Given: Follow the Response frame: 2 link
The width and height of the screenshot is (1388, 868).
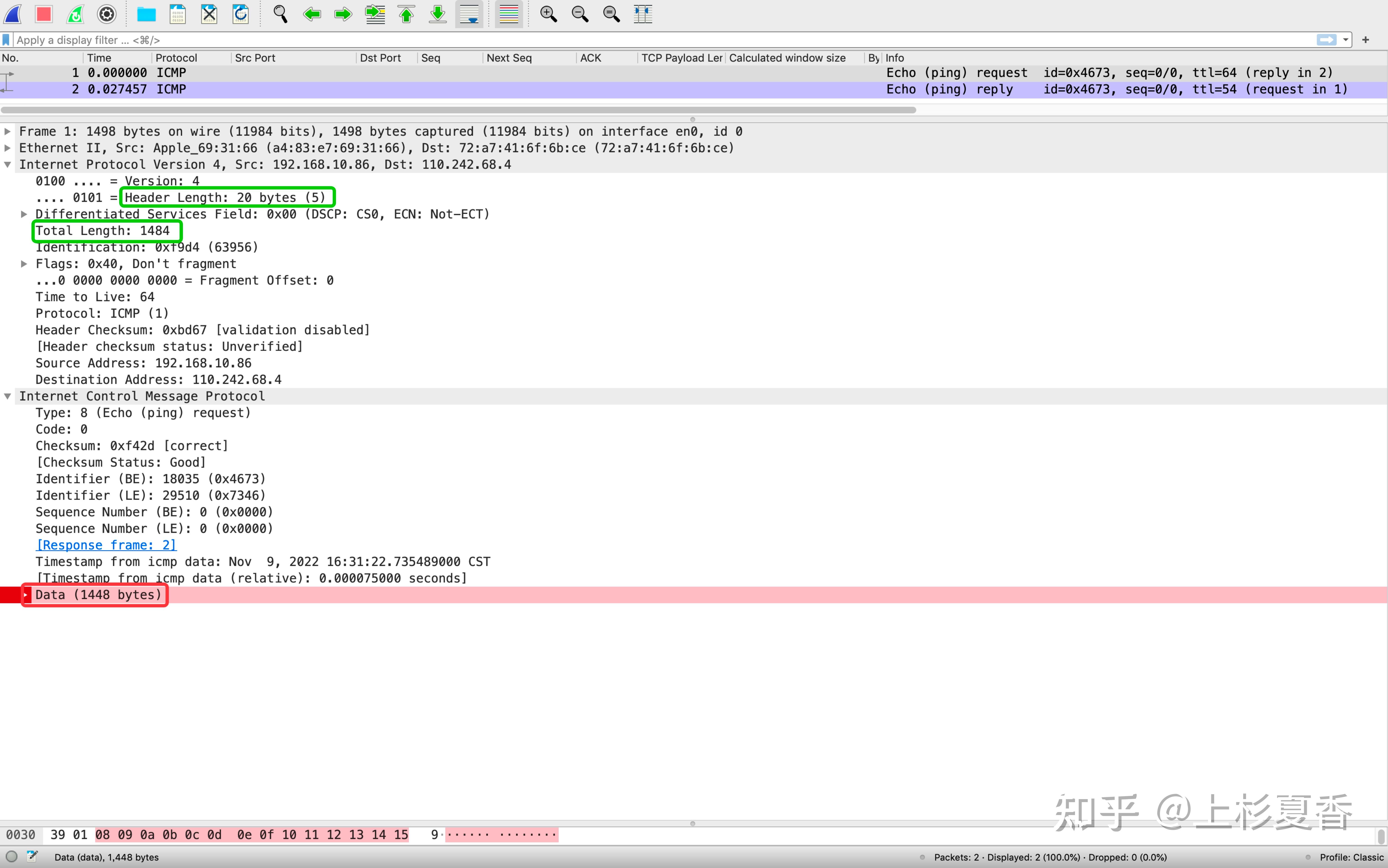Looking at the screenshot, I should tap(106, 545).
